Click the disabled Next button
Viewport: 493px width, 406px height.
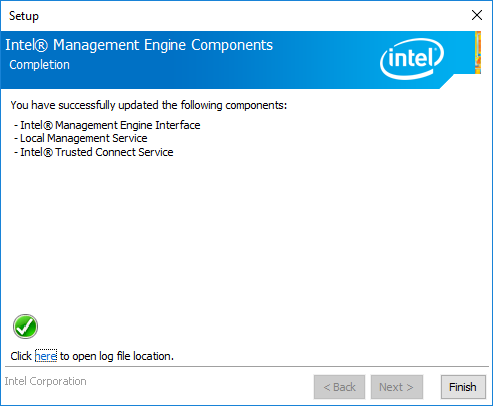pos(397,387)
